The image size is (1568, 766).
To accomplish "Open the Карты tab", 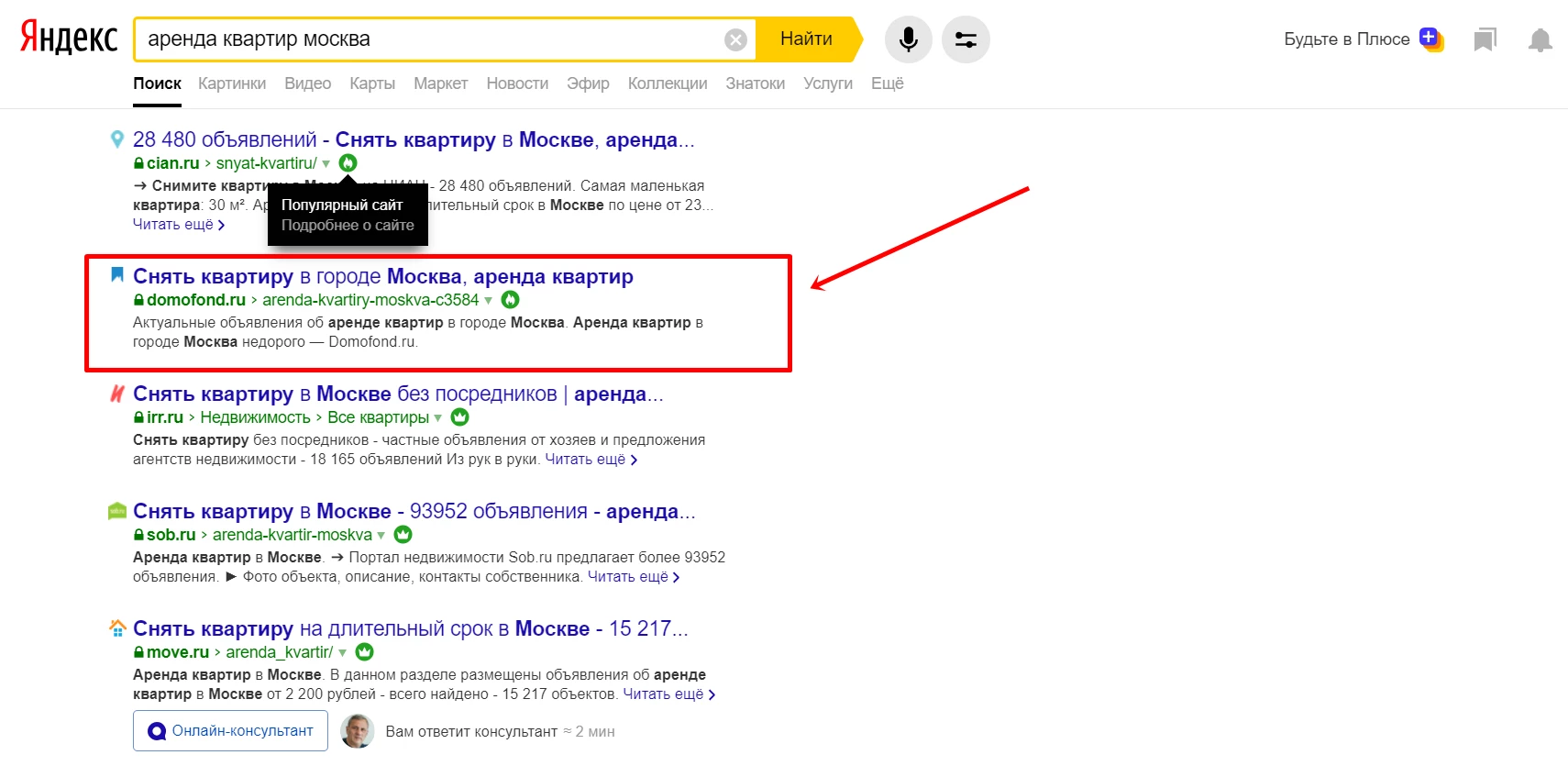I will pos(372,83).
